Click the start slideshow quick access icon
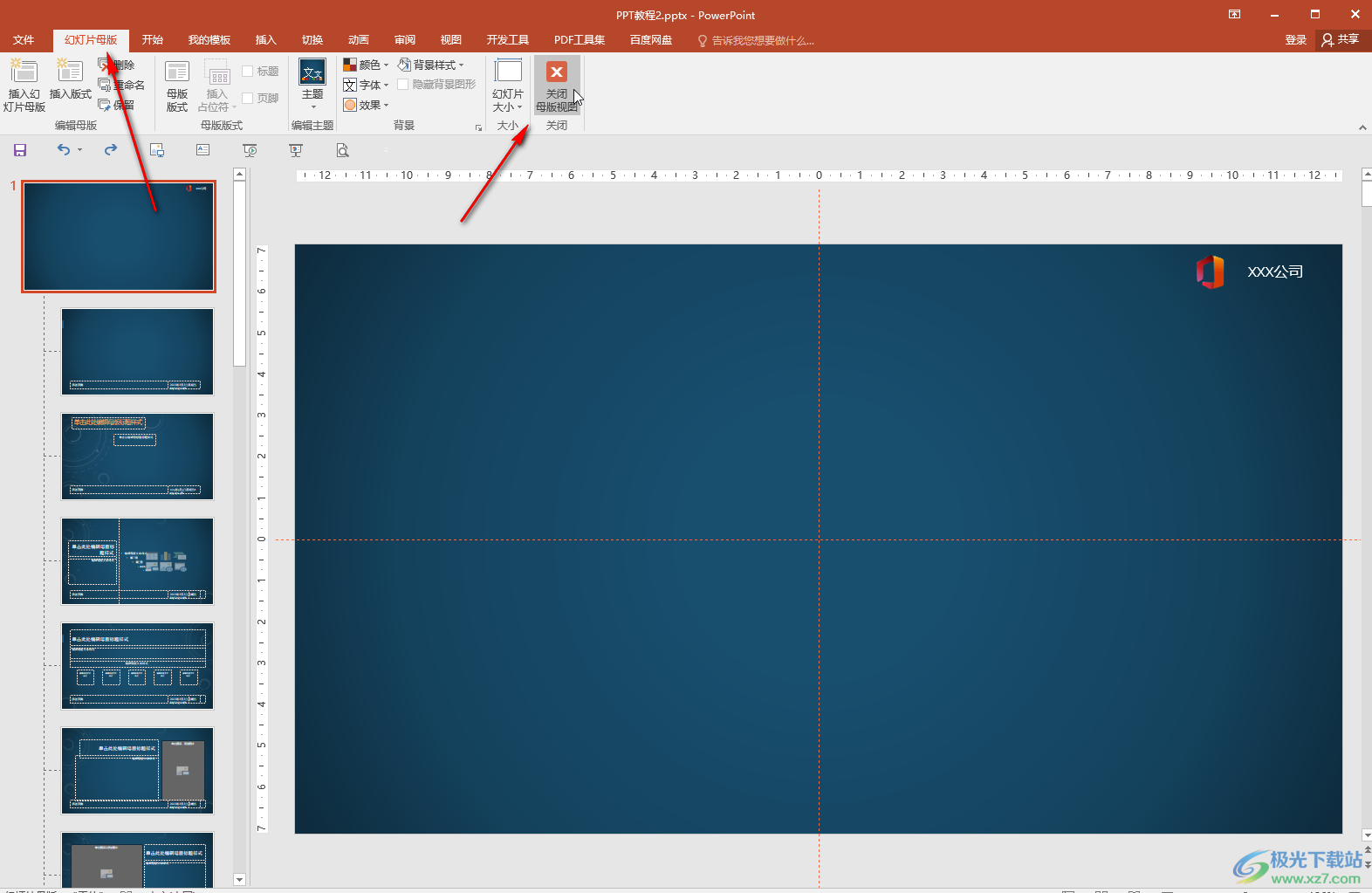This screenshot has height=893, width=1372. 250,150
